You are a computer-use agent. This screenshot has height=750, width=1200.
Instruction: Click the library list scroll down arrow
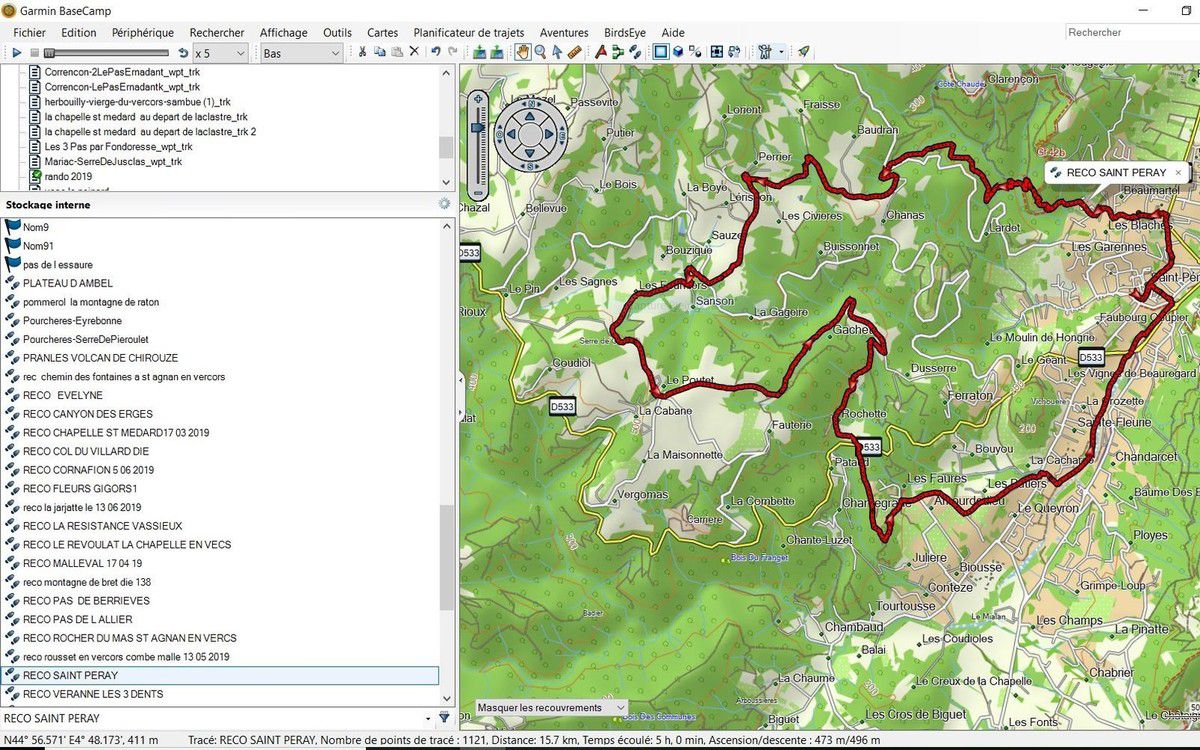point(446,182)
